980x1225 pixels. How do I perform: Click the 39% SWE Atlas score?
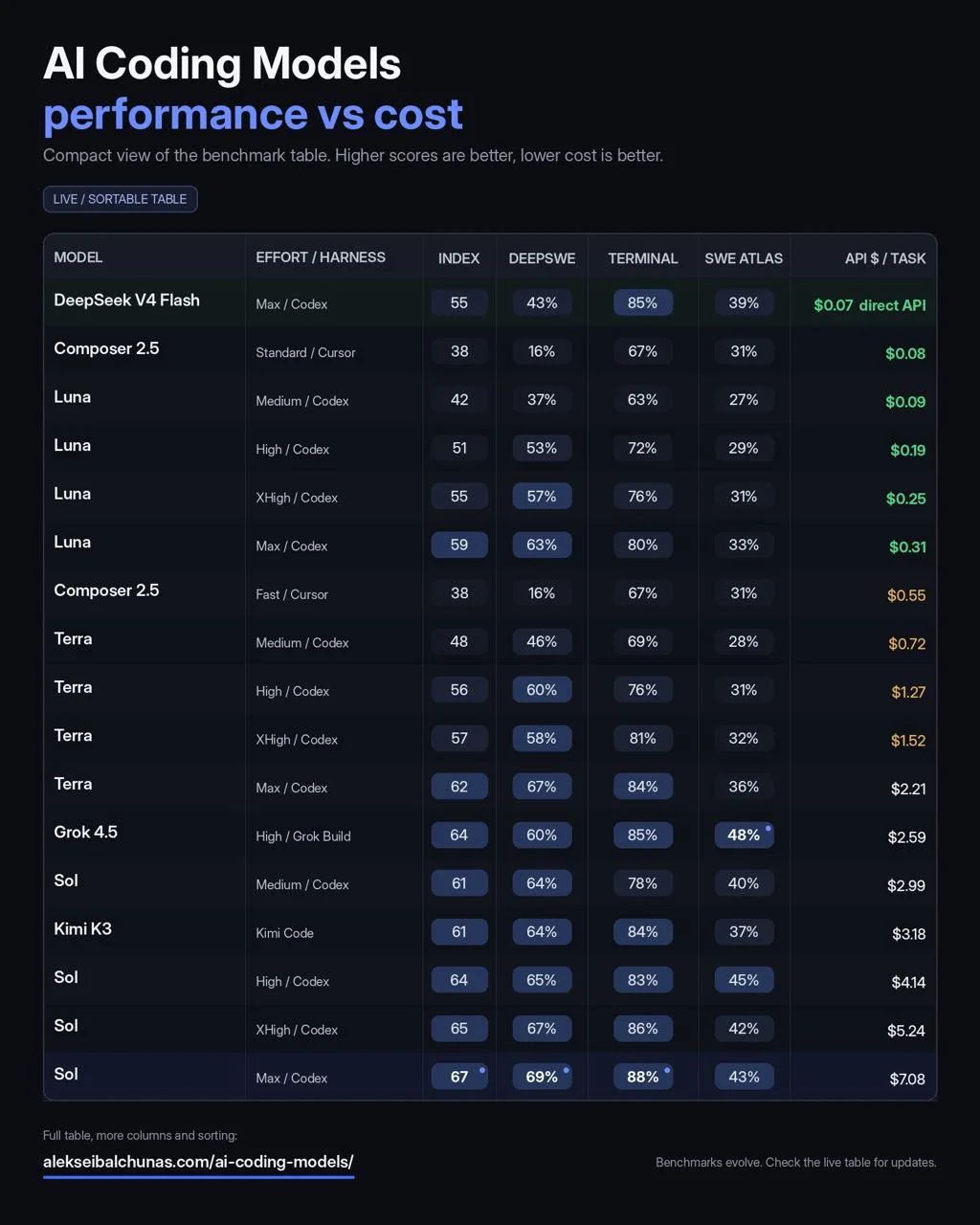point(744,302)
